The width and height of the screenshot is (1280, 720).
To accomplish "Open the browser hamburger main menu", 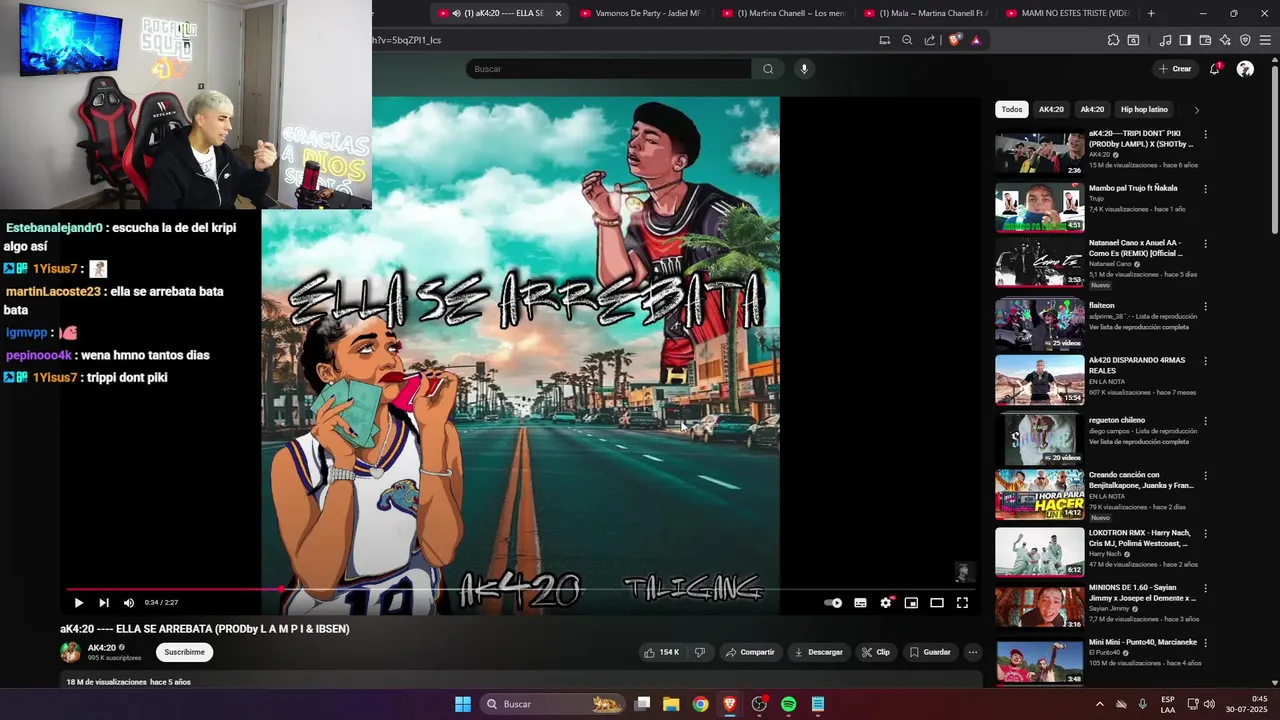I will click(1265, 40).
